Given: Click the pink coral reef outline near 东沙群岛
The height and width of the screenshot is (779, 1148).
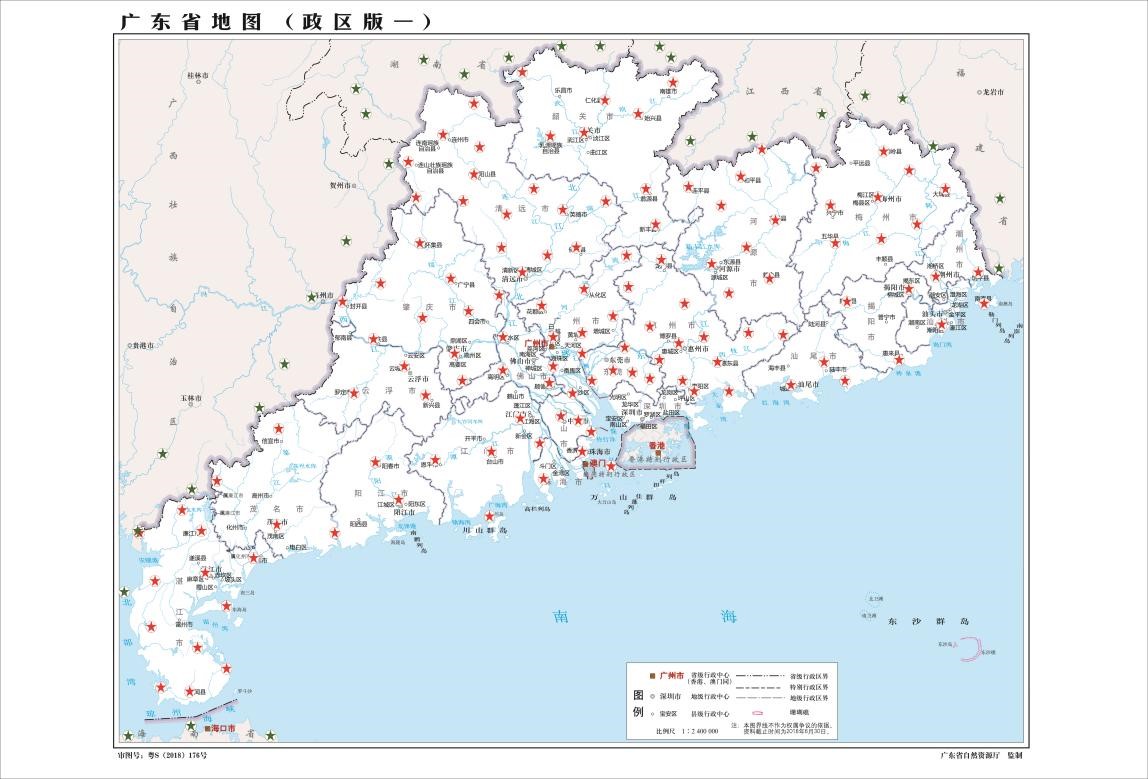Looking at the screenshot, I should click(x=967, y=652).
